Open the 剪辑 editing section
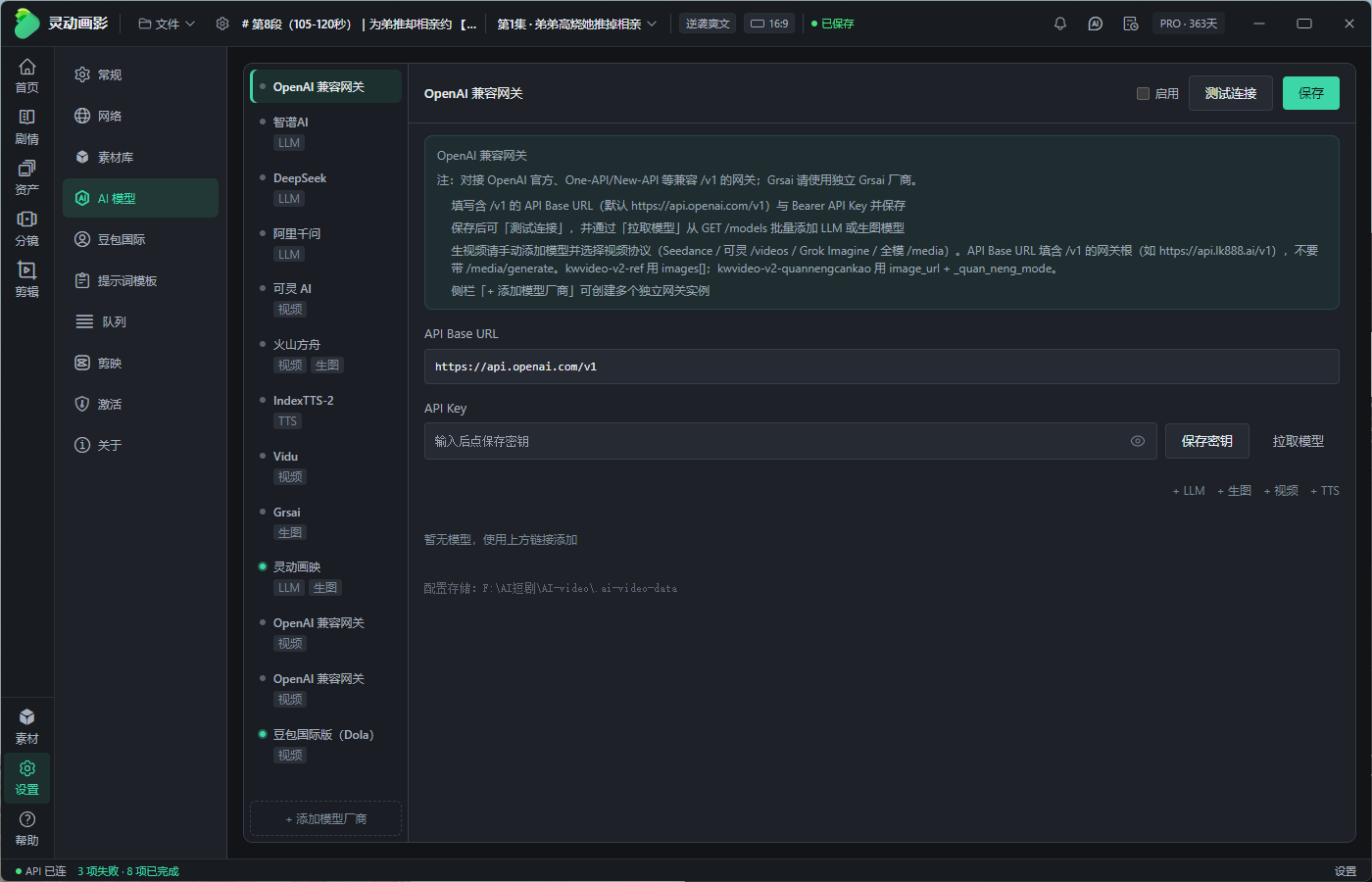 [x=26, y=279]
